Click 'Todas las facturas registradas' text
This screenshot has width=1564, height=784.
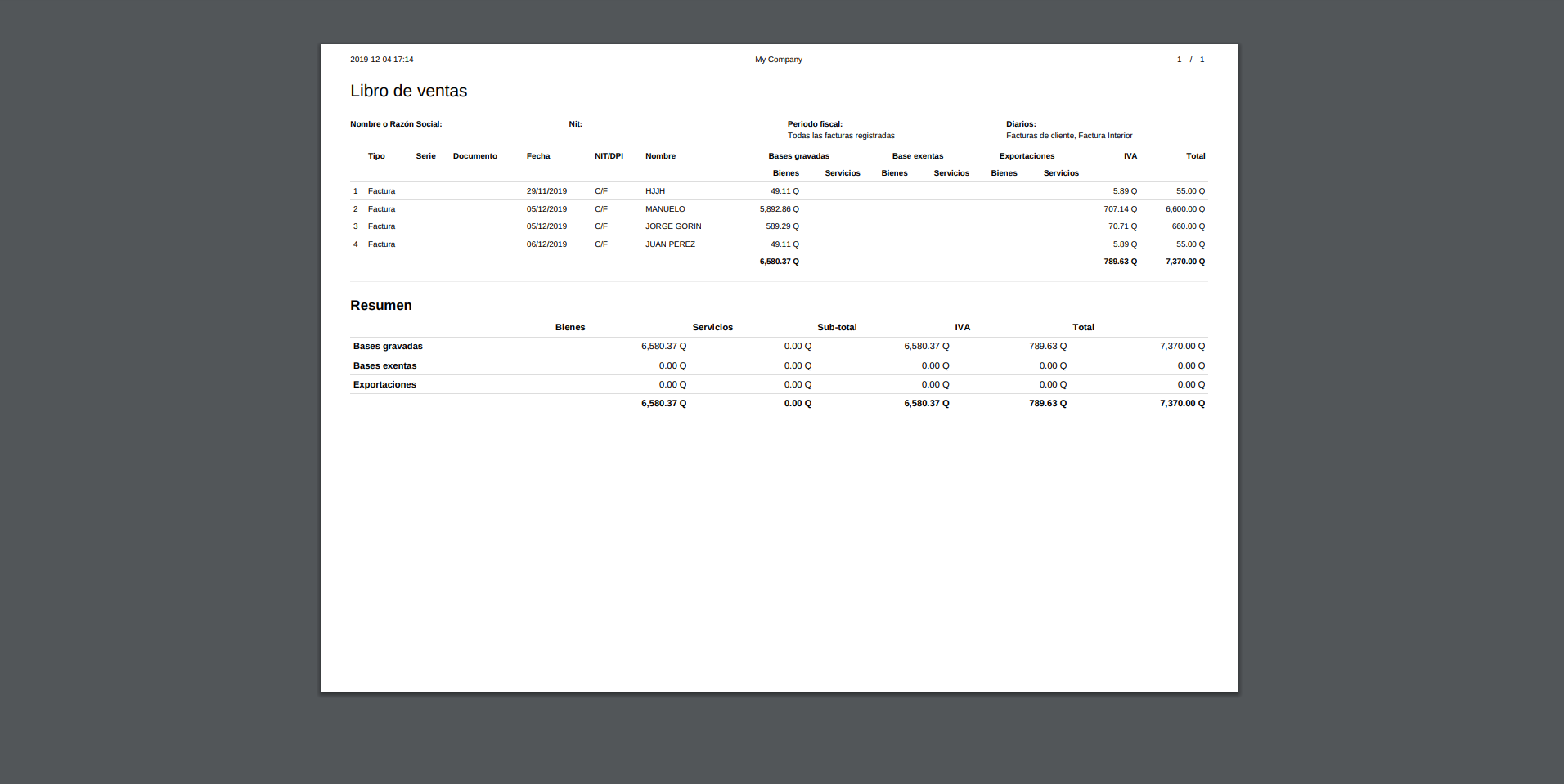point(841,136)
